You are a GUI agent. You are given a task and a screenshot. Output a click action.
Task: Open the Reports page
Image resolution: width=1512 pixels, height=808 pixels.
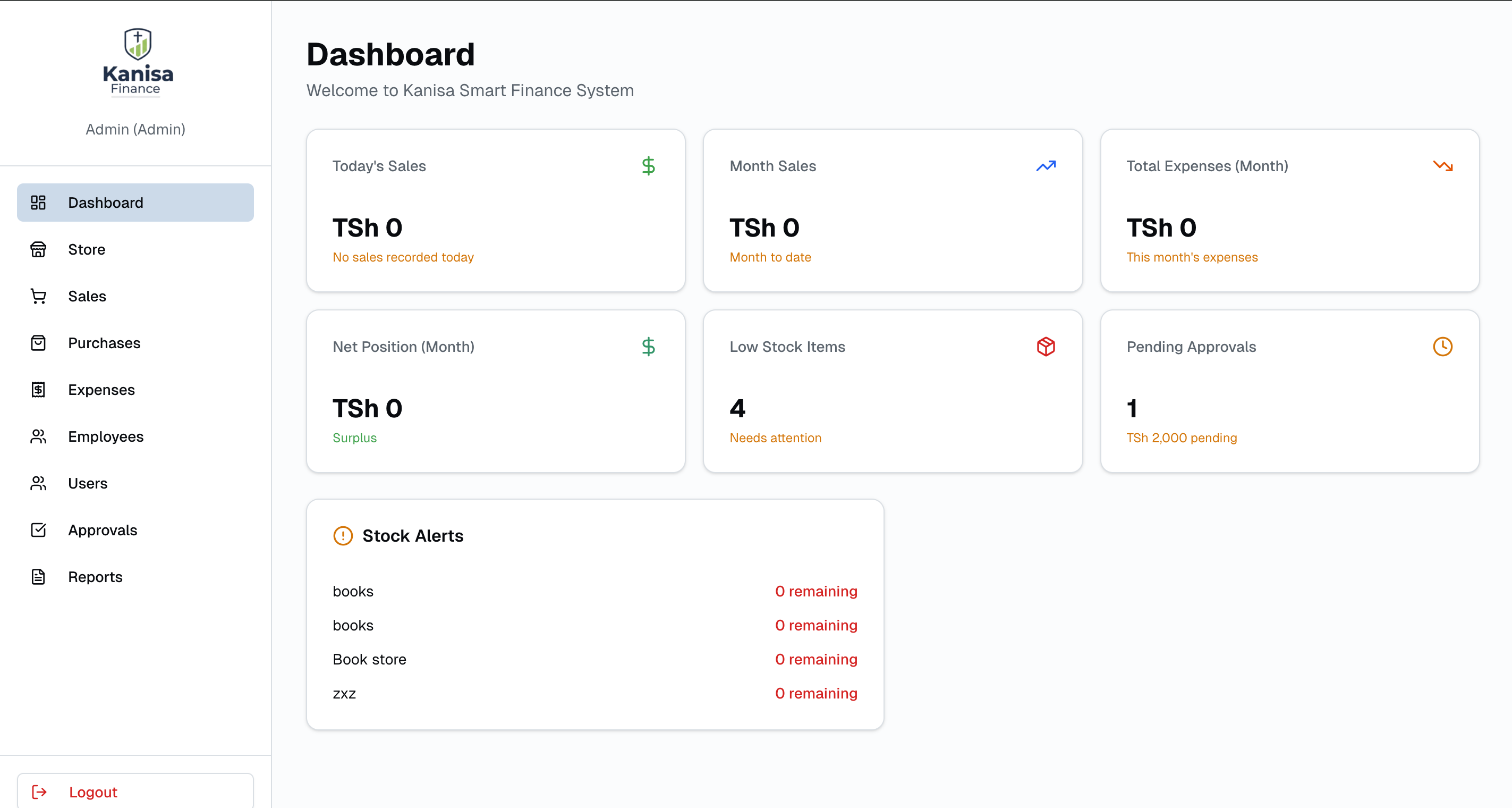point(95,577)
